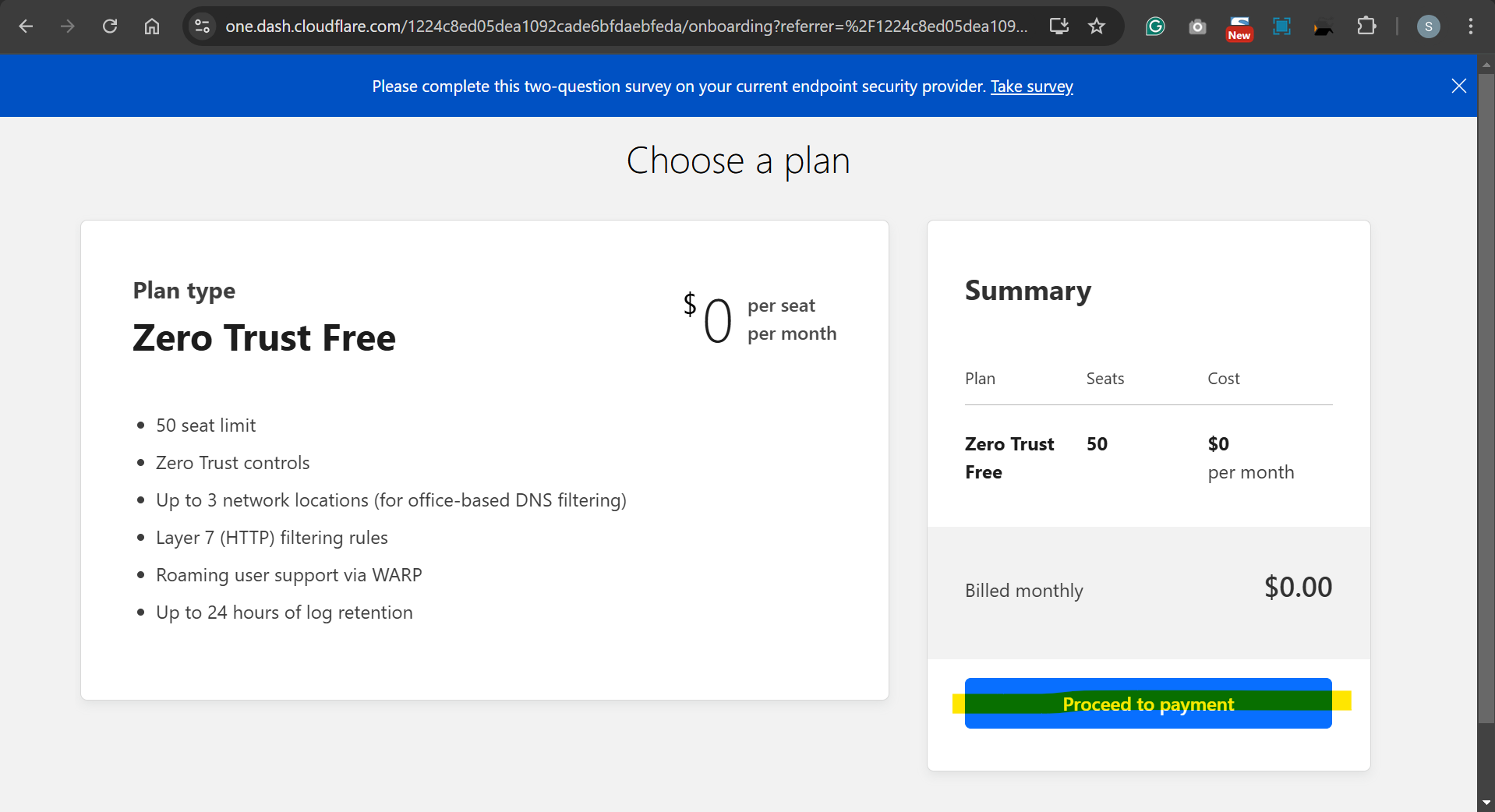This screenshot has width=1495, height=812.
Task: Click 'Layer 7 (HTTP) filtering rules' text
Action: coord(272,538)
